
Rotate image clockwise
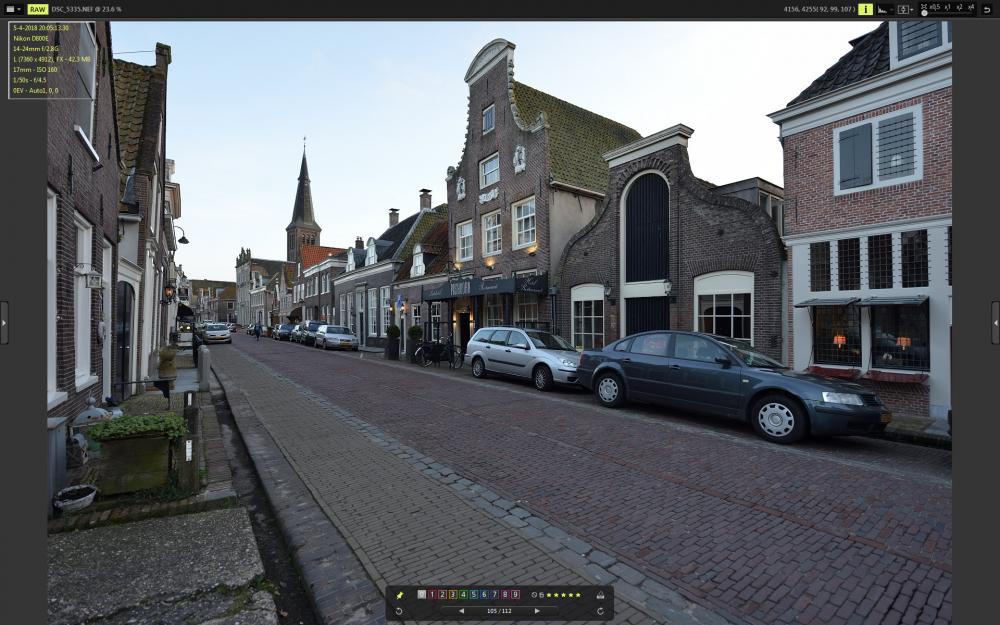click(600, 612)
